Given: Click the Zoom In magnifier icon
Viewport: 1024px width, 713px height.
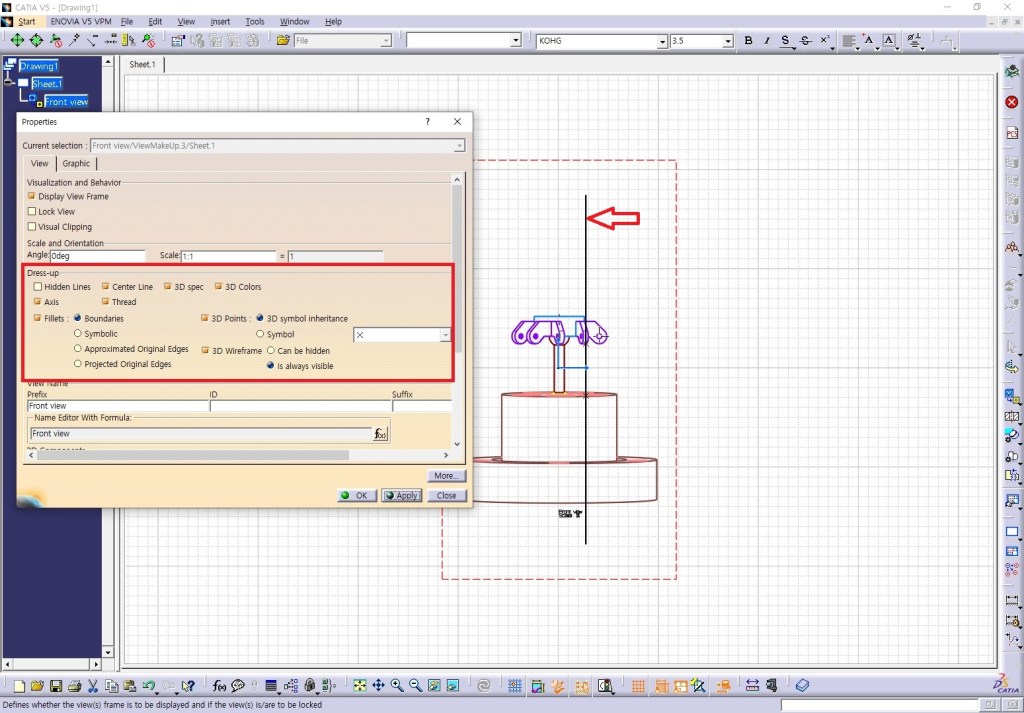Looking at the screenshot, I should point(397,686).
